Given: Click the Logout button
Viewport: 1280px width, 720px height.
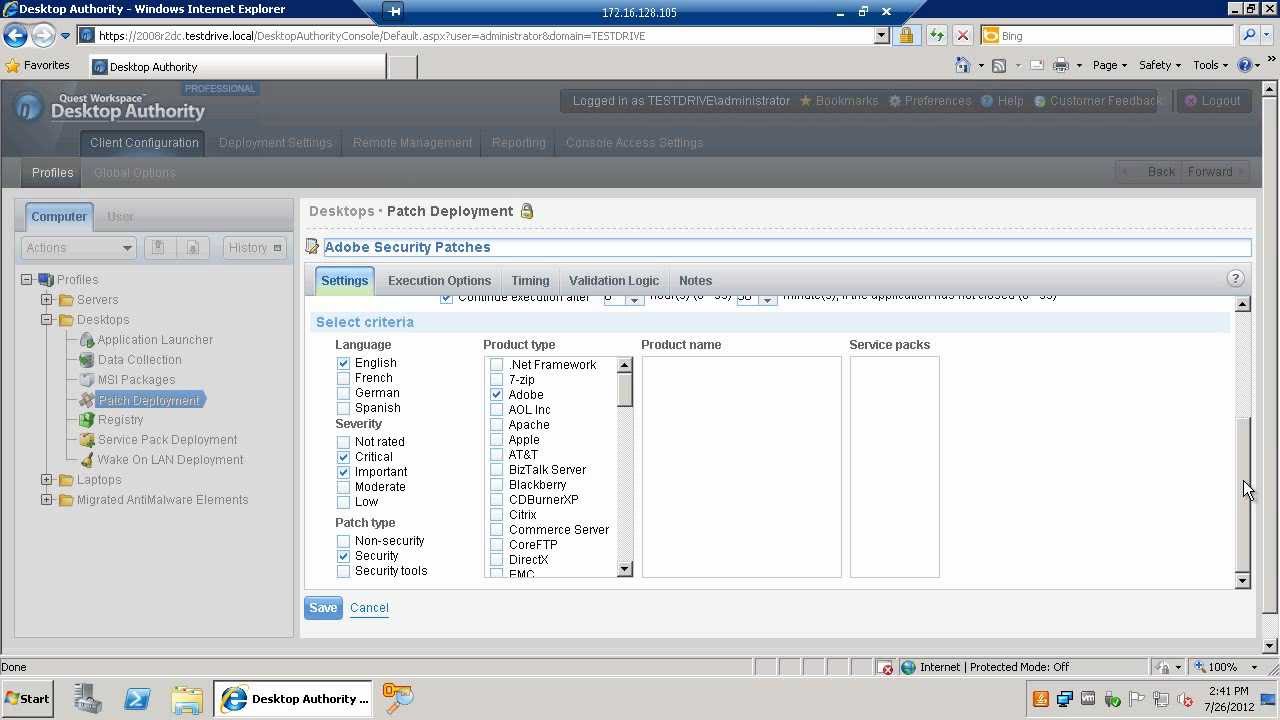Looking at the screenshot, I should click(1212, 101).
